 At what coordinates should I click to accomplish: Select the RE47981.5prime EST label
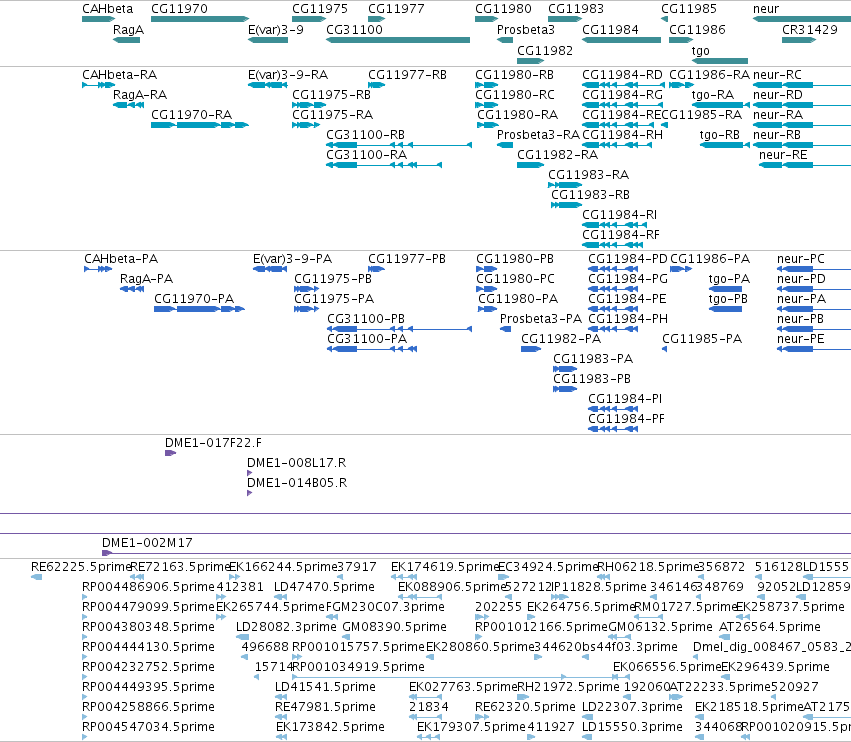click(x=325, y=707)
